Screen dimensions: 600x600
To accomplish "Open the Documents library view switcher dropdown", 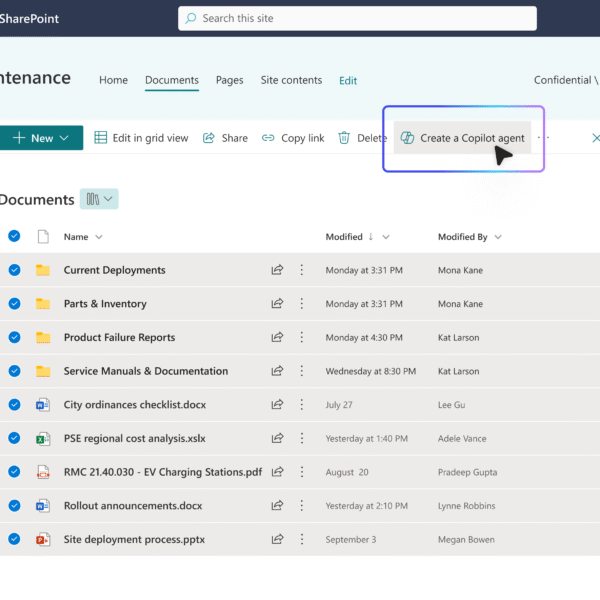I will coord(99,199).
